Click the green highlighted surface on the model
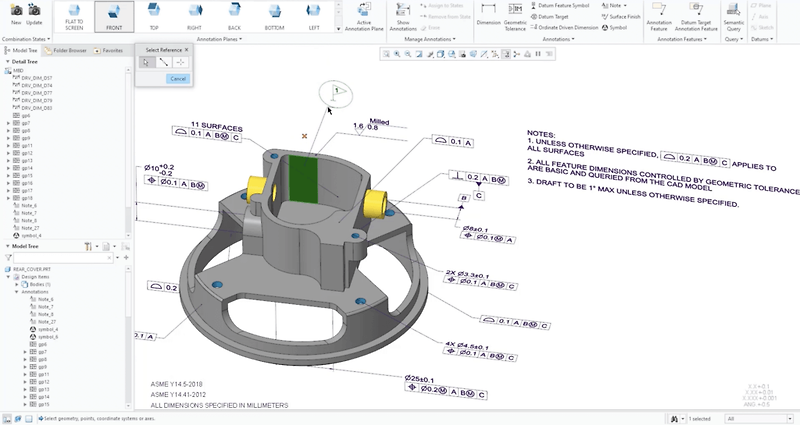This screenshot has width=800, height=425. tap(303, 179)
